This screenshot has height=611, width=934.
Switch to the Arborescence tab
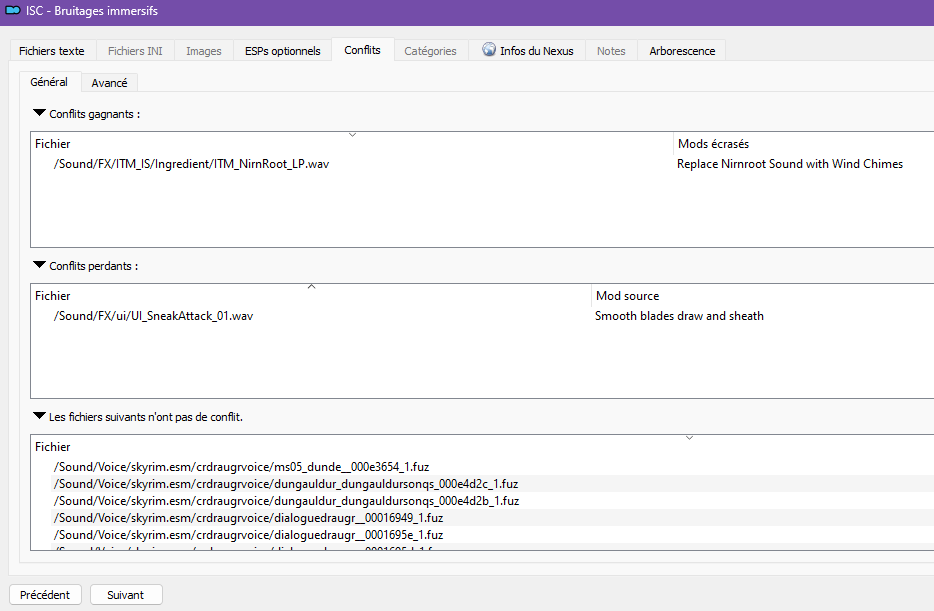click(x=682, y=51)
